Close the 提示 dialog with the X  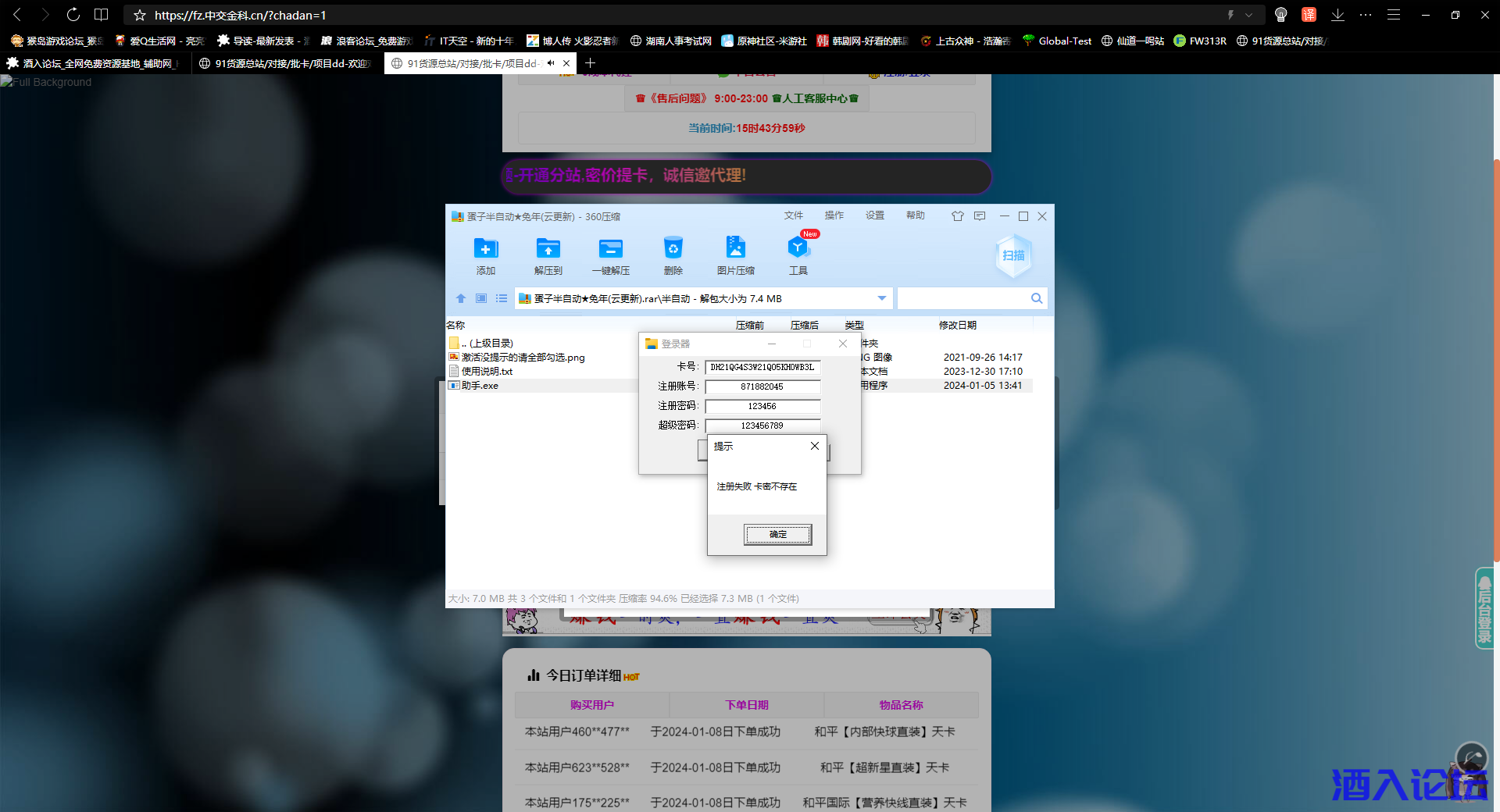click(814, 446)
